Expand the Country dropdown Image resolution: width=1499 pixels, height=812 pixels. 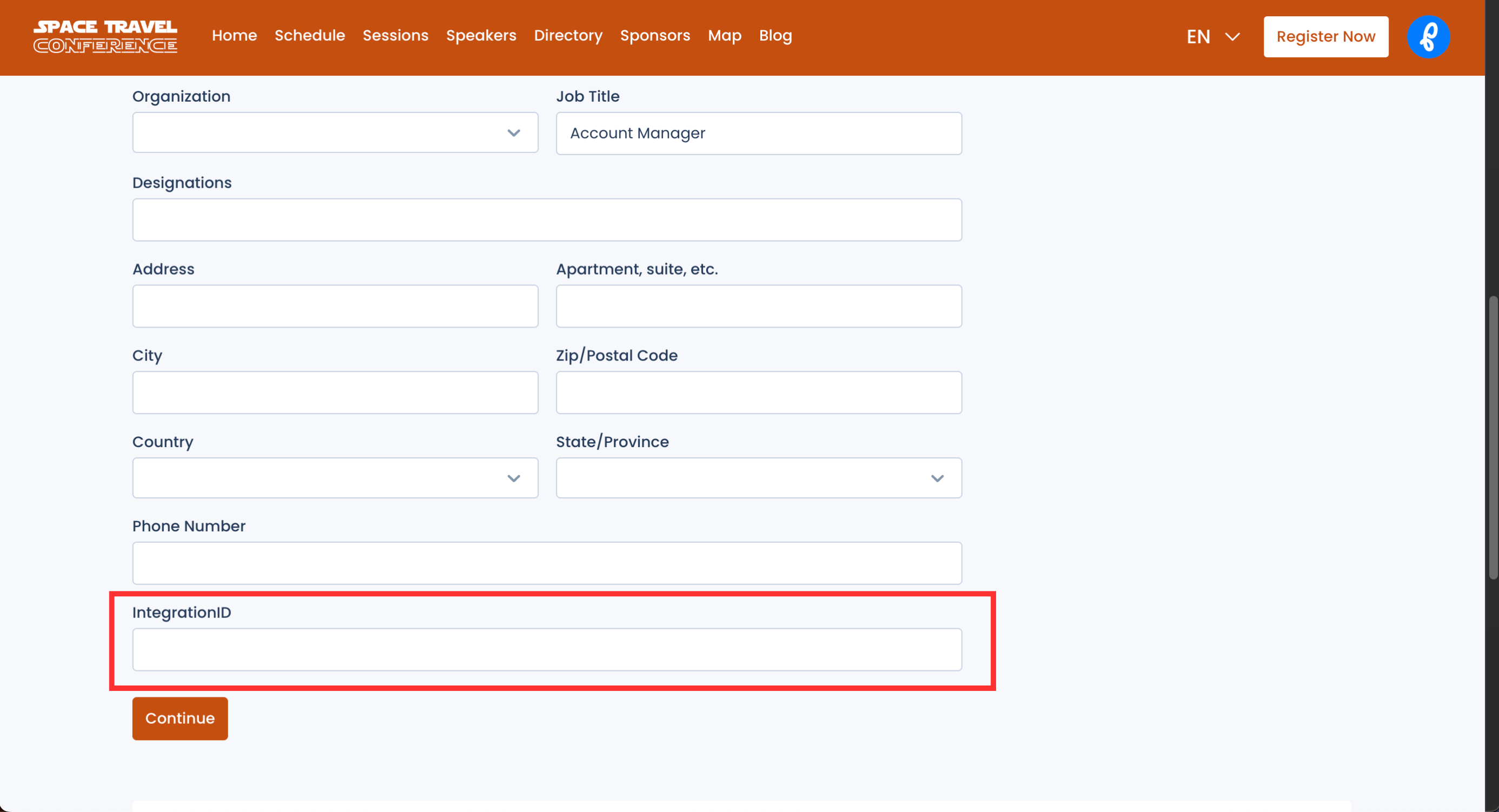(x=335, y=477)
